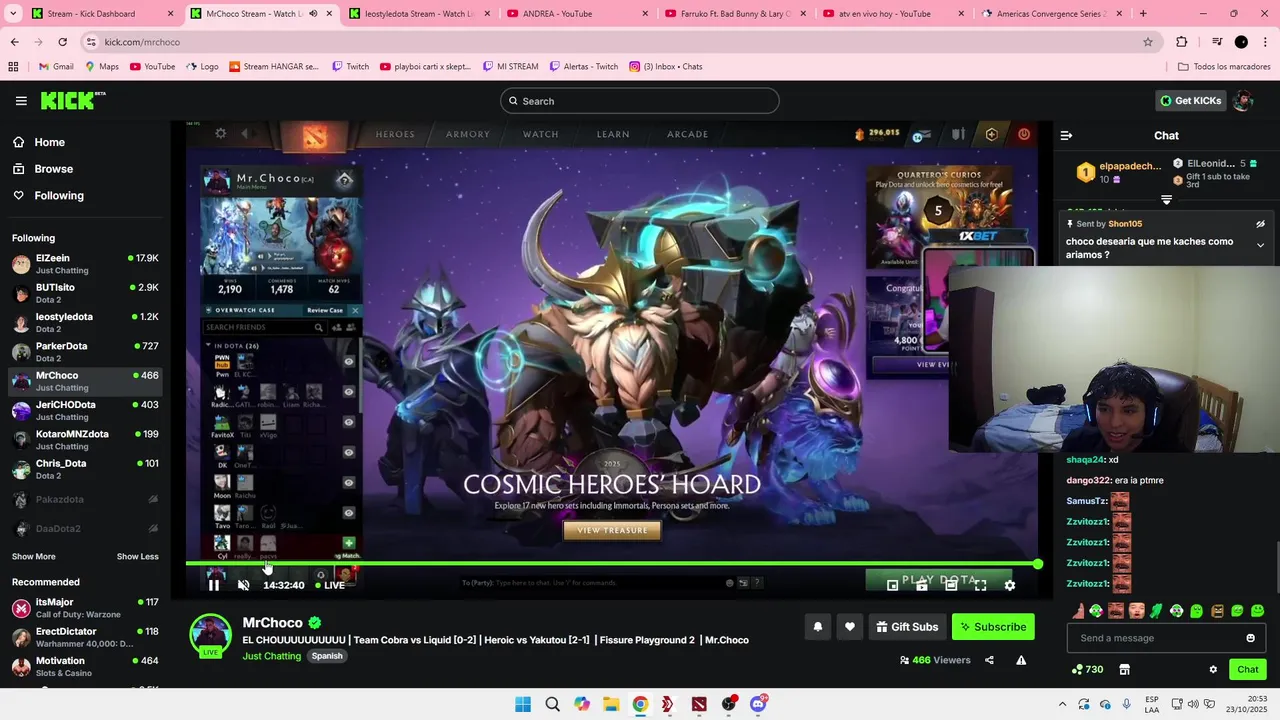The height and width of the screenshot is (720, 1280).
Task: Send message with green Chat button
Action: tap(1248, 669)
